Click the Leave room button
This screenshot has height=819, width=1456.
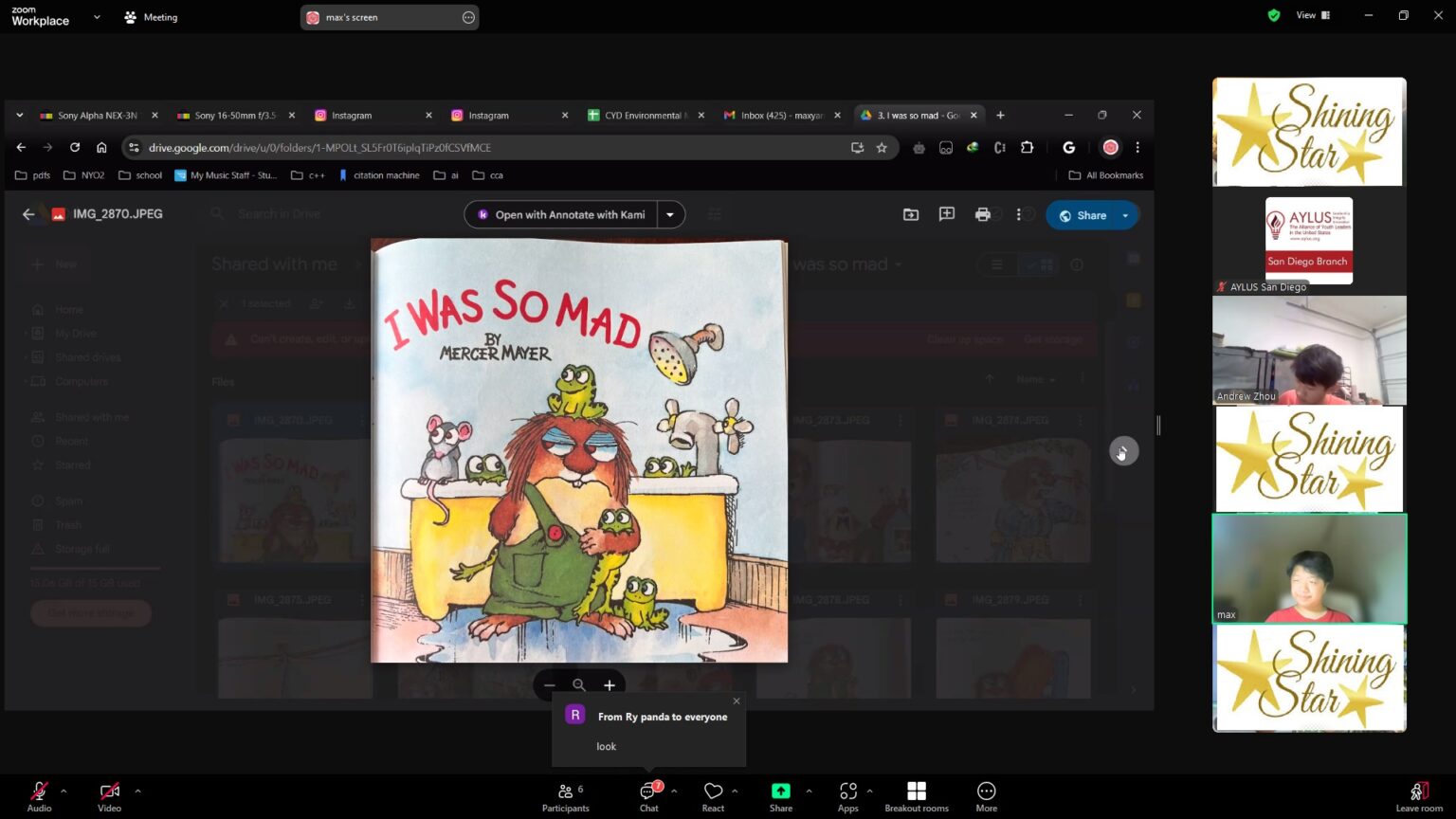click(1419, 796)
